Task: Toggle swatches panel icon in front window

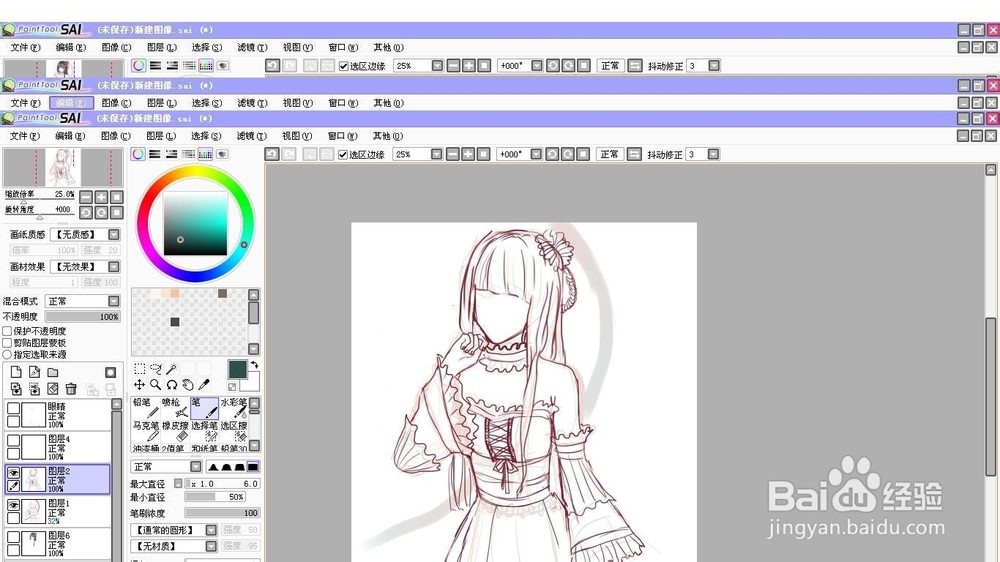Action: 205,154
